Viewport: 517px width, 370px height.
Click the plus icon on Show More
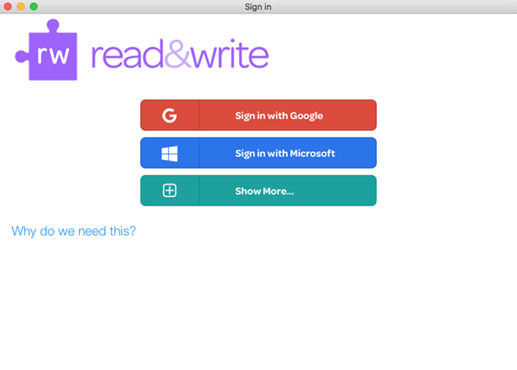tap(169, 191)
